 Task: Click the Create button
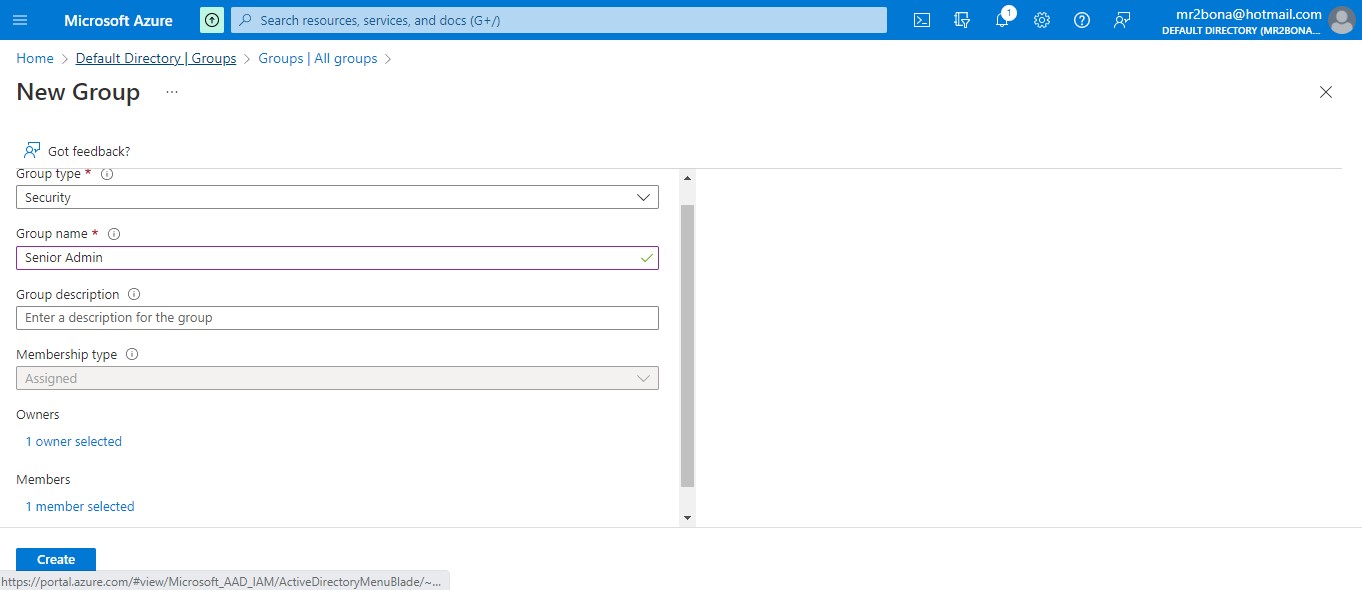click(55, 559)
